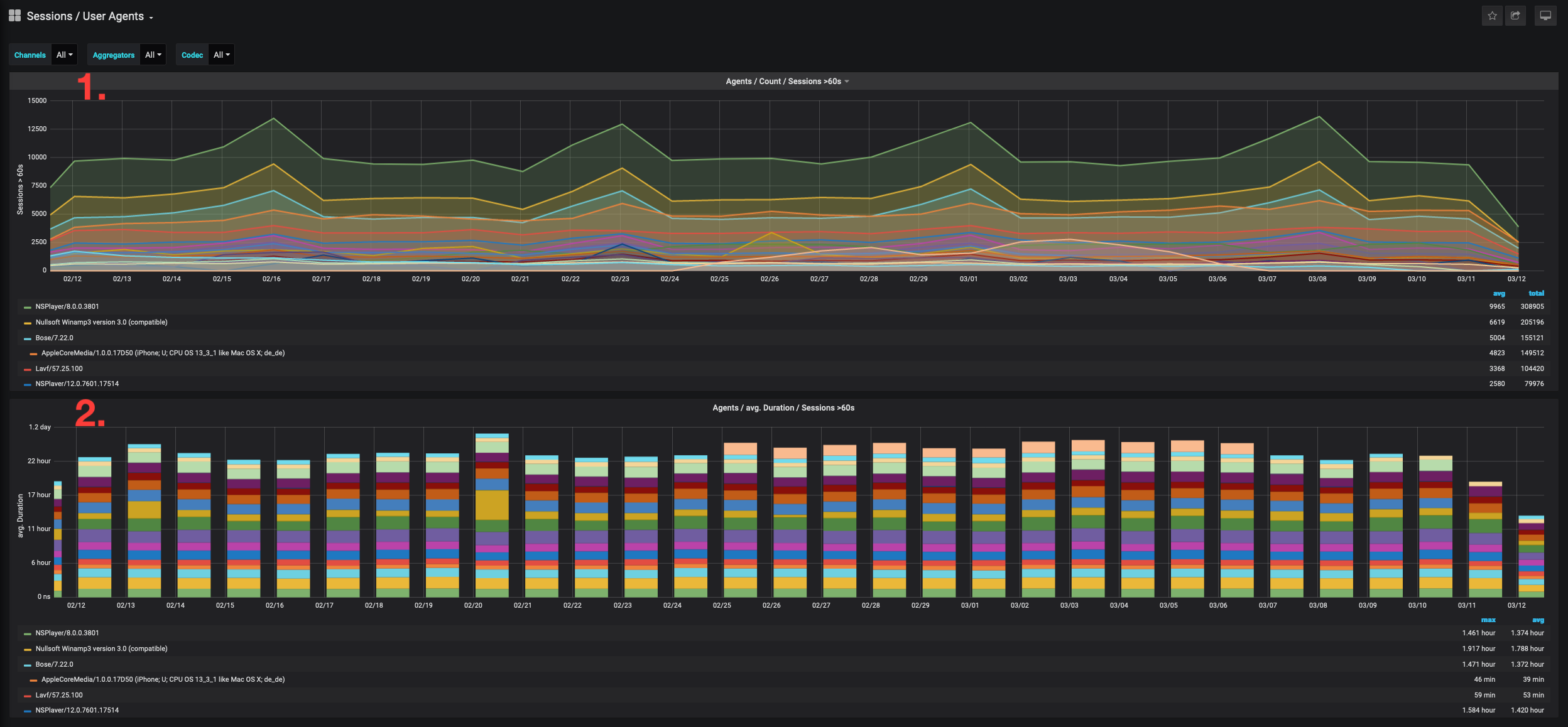Click Bose total value 155121
The image size is (1568, 727).
1532,338
